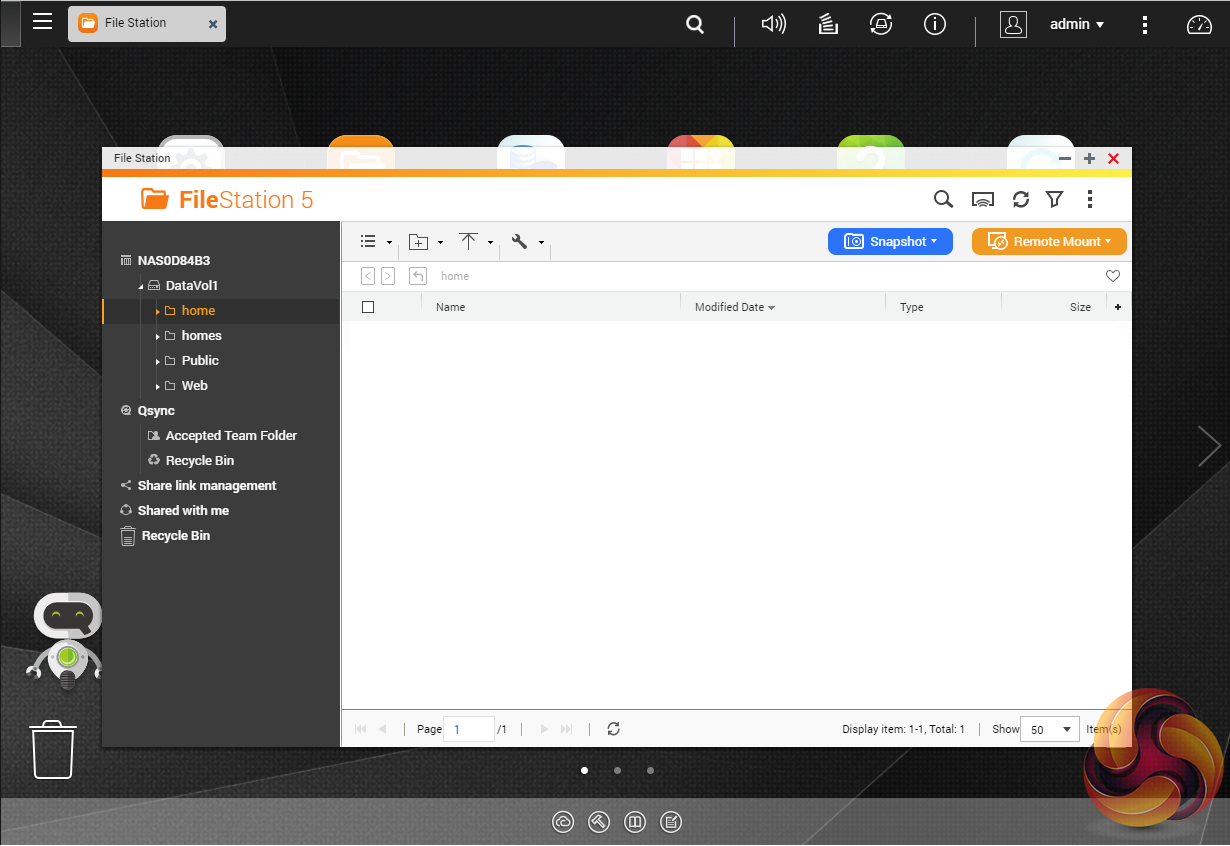Open event notifications info icon
Image resolution: width=1230 pixels, height=846 pixels.
(935, 24)
